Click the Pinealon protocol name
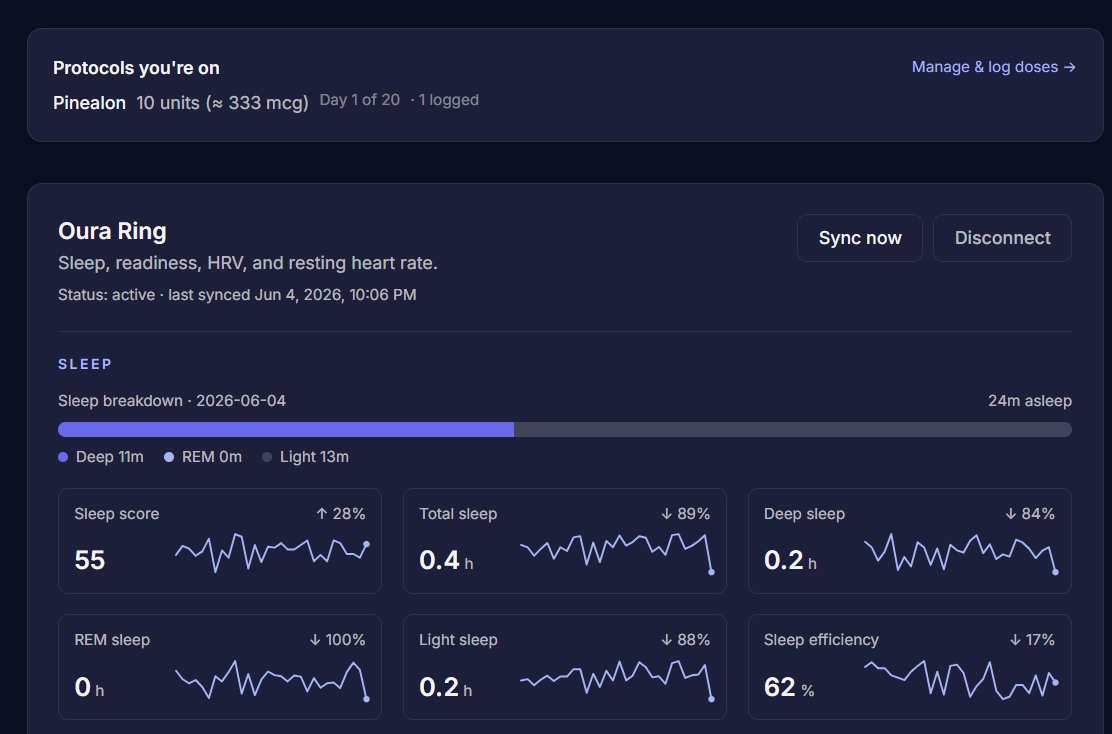1112x734 pixels. [89, 103]
